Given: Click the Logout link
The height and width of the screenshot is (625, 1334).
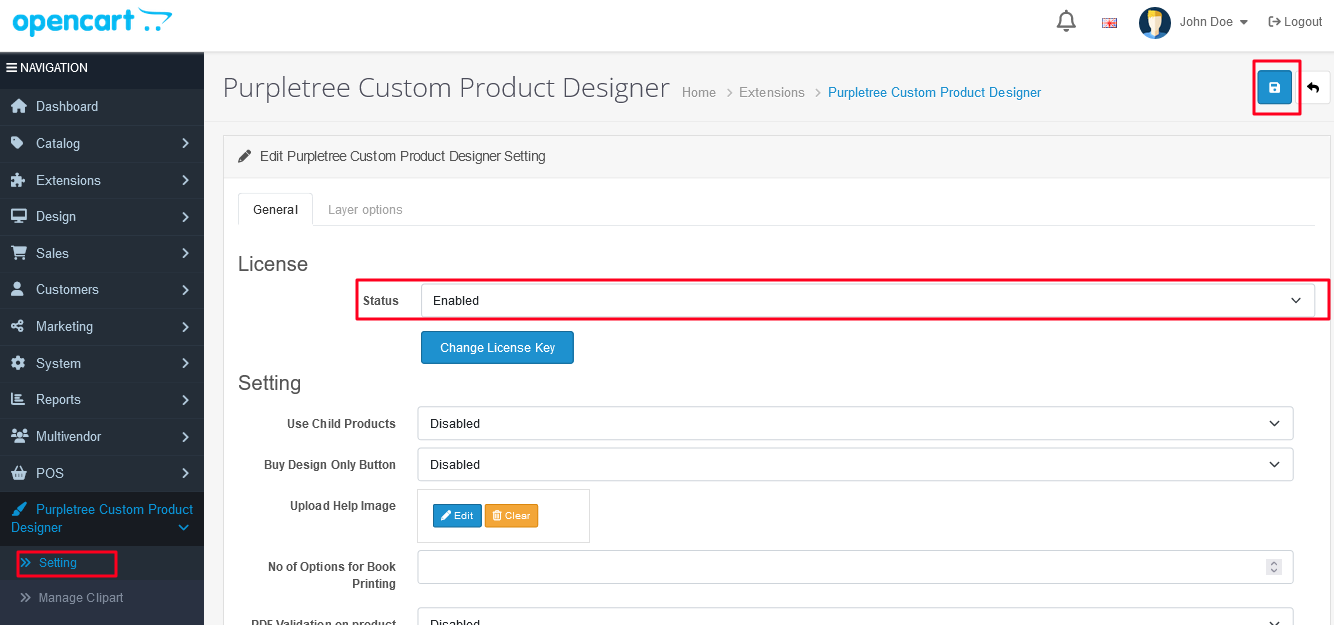Looking at the screenshot, I should coord(1295,22).
